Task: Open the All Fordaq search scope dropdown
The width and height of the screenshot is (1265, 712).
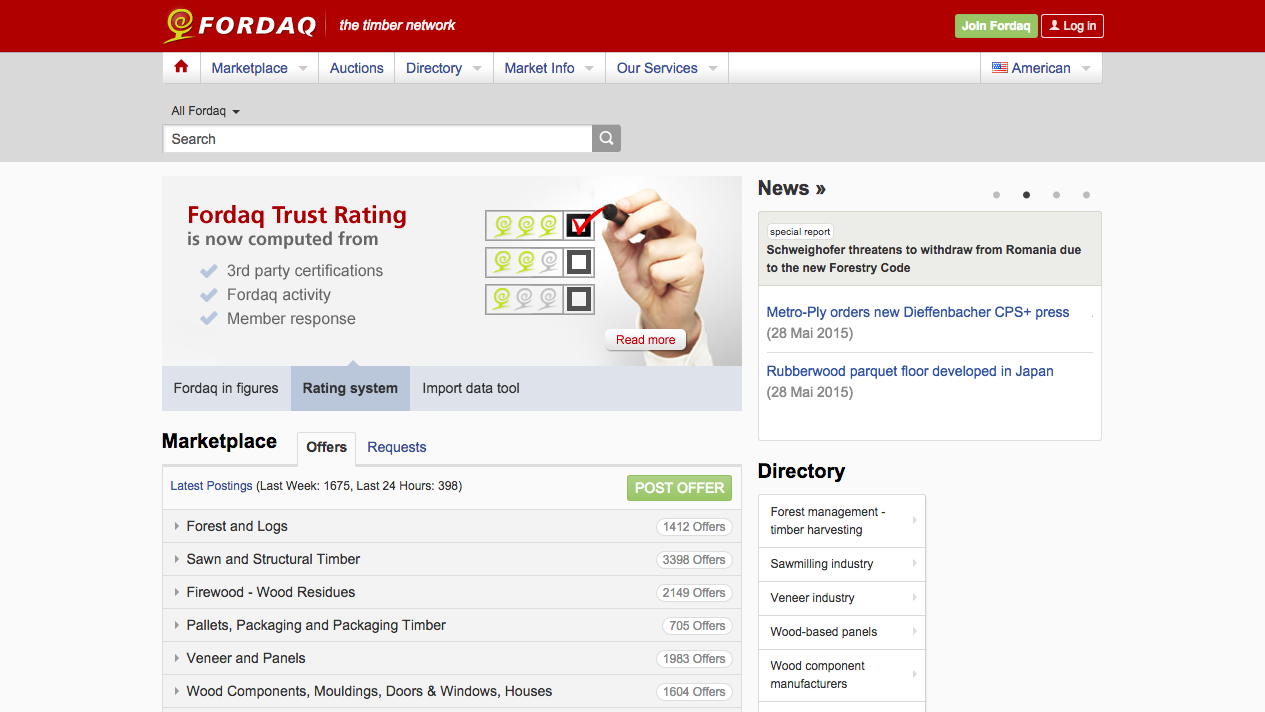Action: [205, 111]
